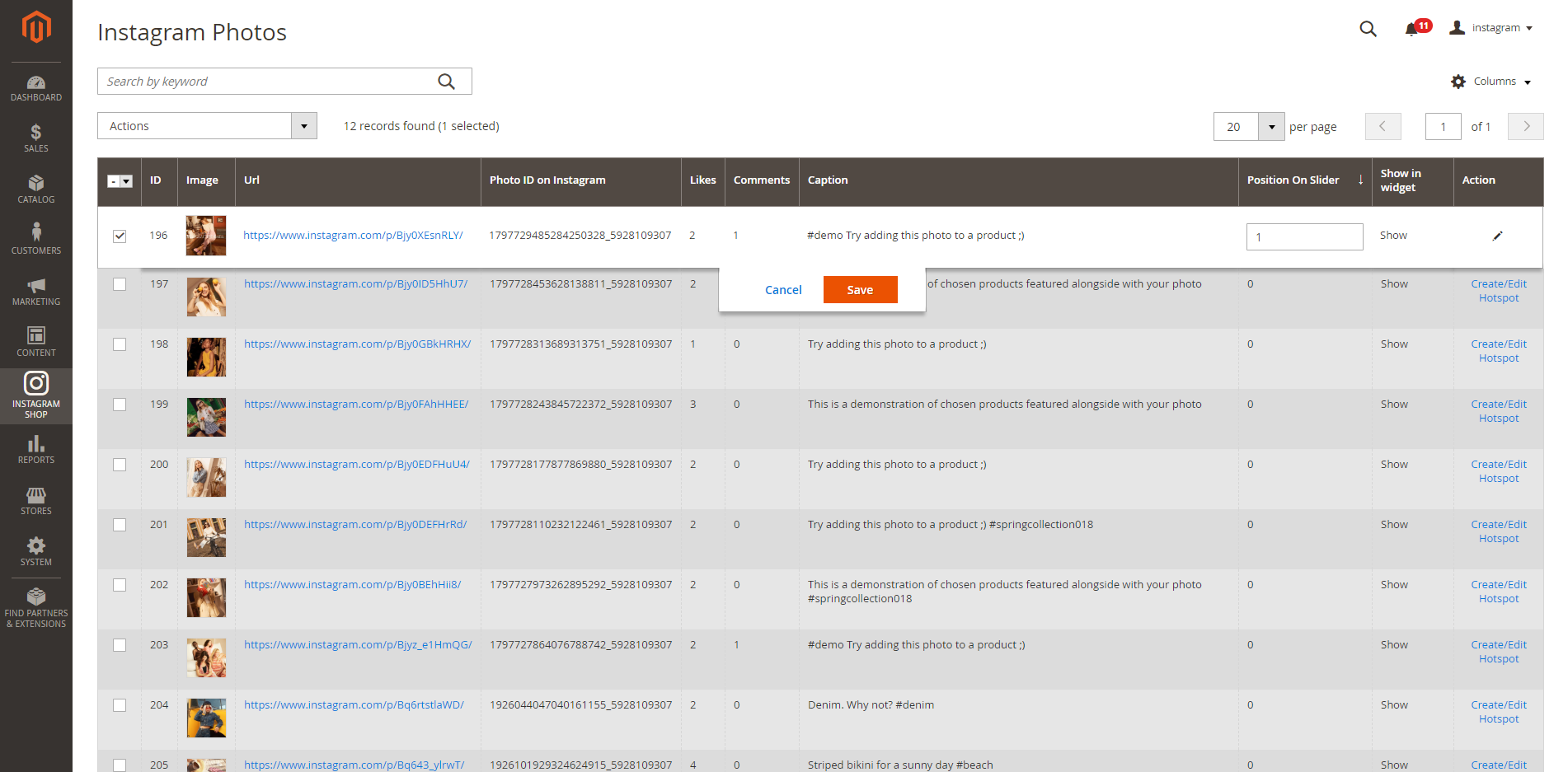Create/Edit Hotspot for photo 199

(x=1498, y=411)
